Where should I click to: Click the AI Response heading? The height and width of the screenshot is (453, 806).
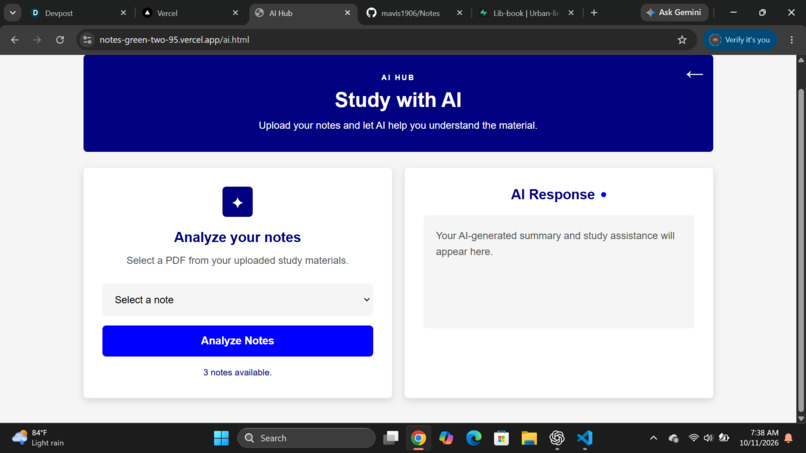click(x=553, y=194)
